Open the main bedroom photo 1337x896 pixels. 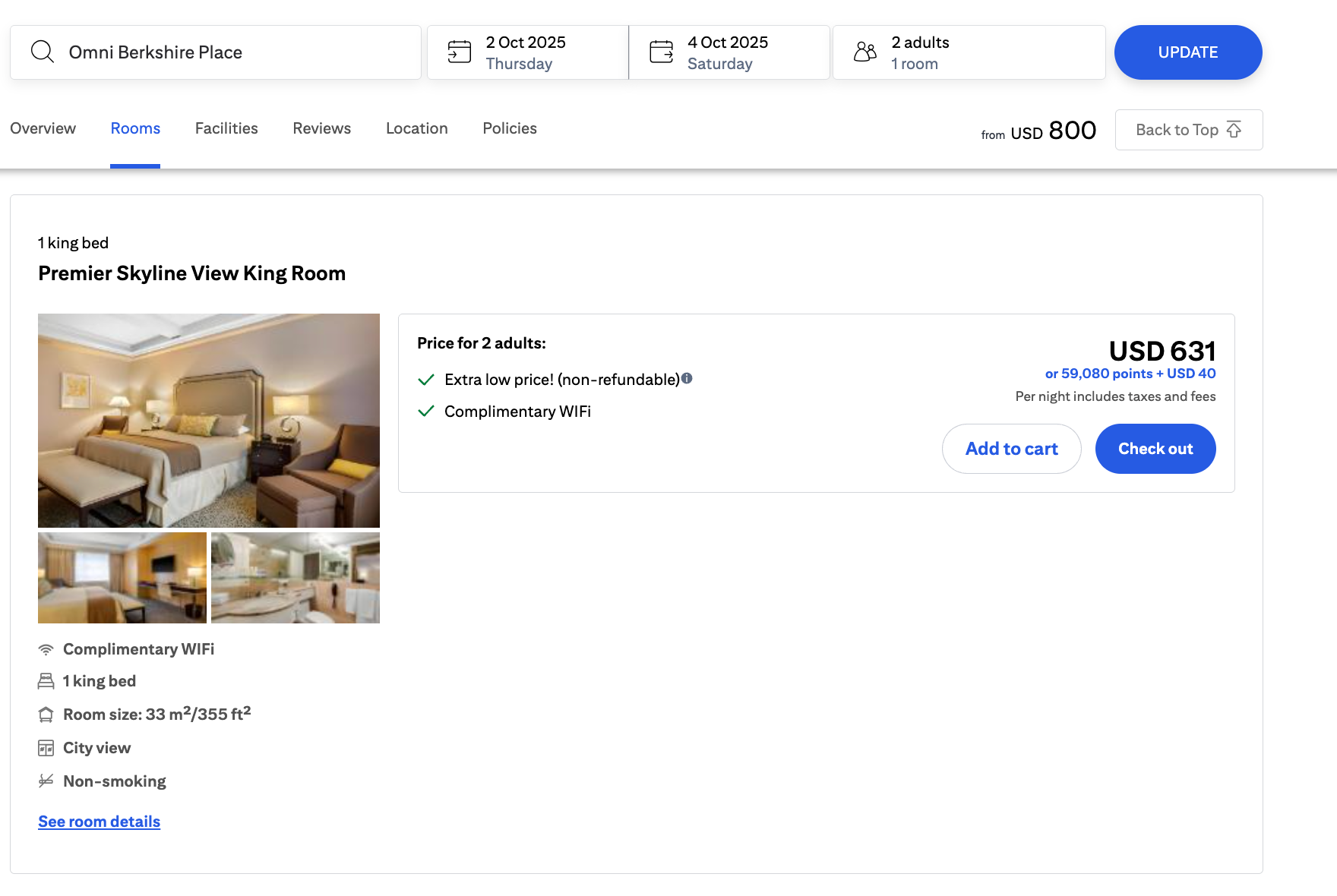tap(209, 421)
